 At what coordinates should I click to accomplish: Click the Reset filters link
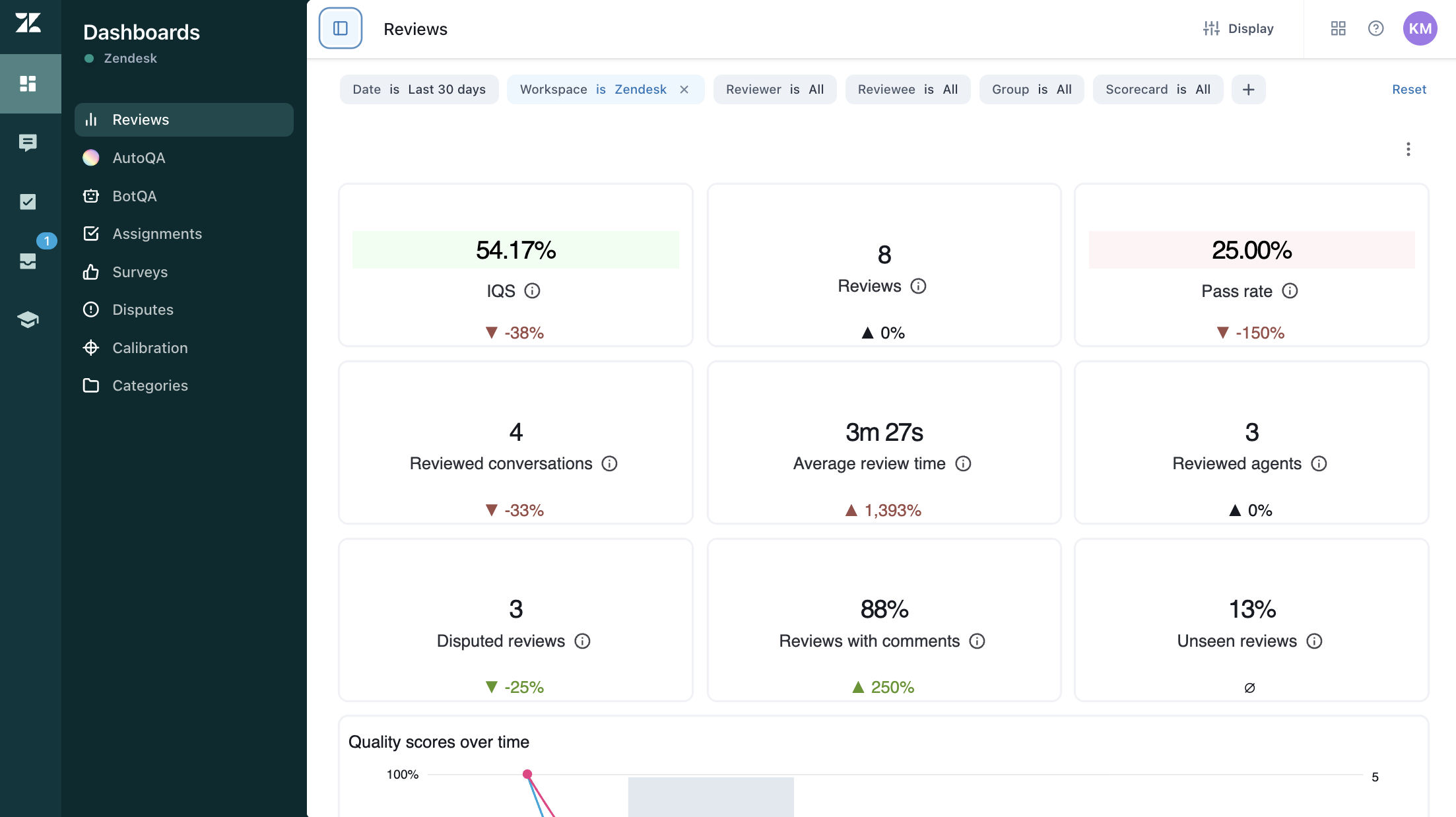(x=1408, y=90)
